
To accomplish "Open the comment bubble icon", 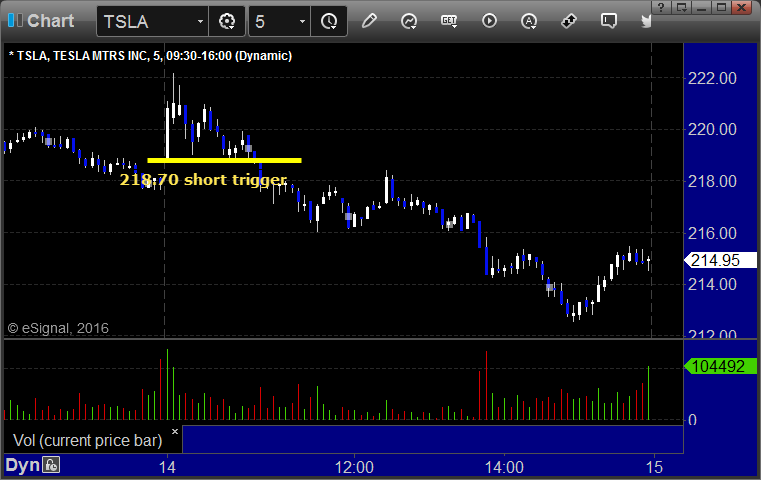I will pyautogui.click(x=609, y=21).
